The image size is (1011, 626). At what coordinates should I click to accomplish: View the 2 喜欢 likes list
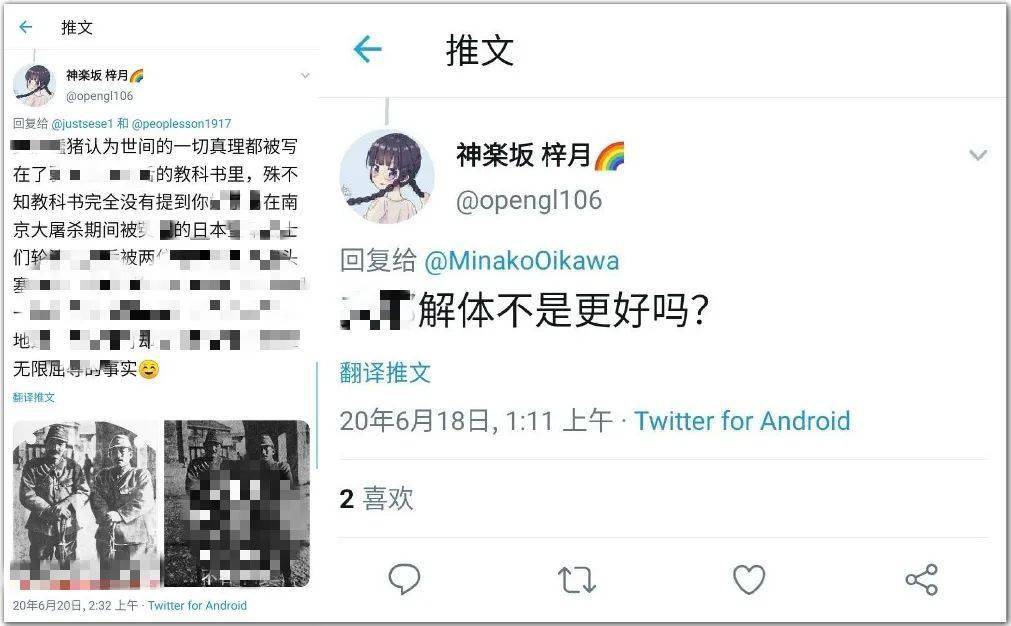click(x=377, y=498)
